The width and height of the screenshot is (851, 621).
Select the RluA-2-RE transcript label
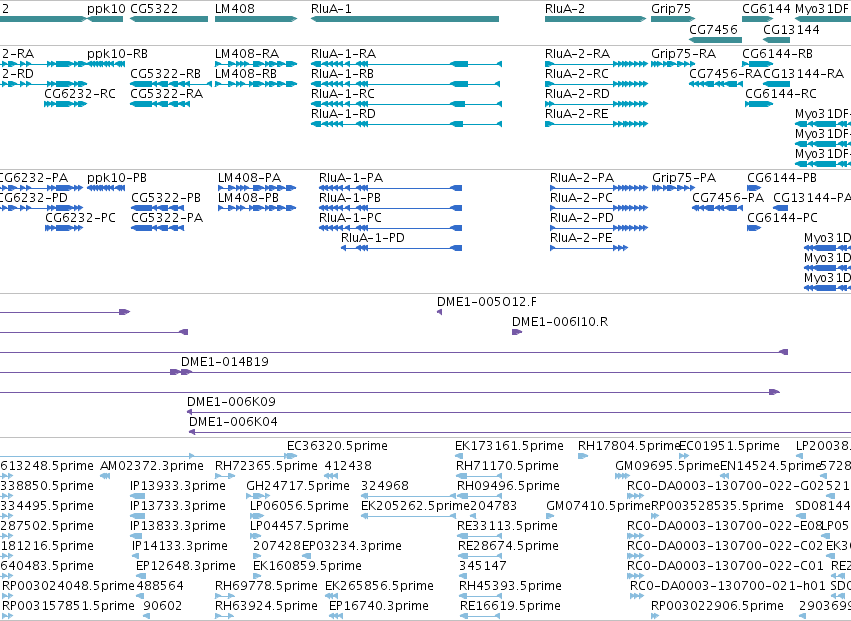[576, 114]
